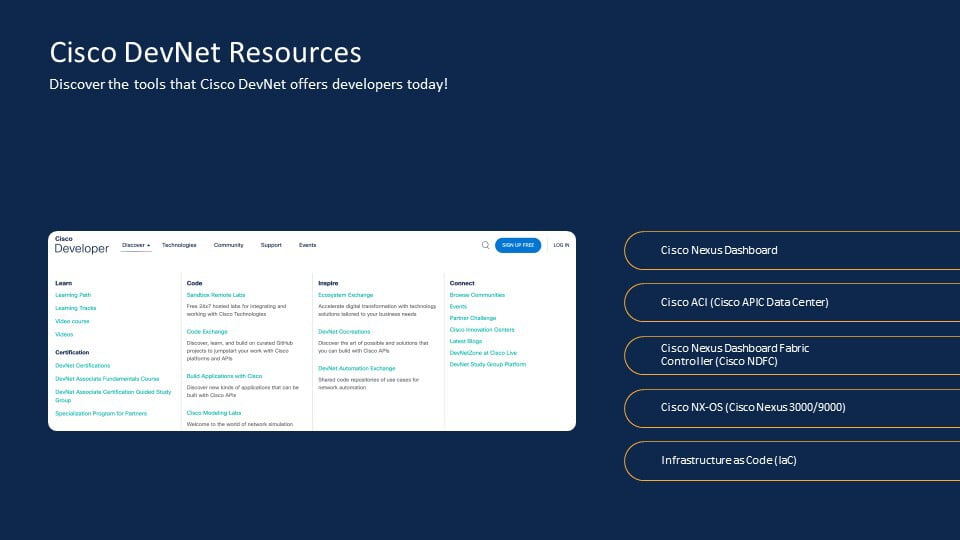The image size is (960, 540).
Task: Open the Discover dropdown menu
Action: click(136, 245)
